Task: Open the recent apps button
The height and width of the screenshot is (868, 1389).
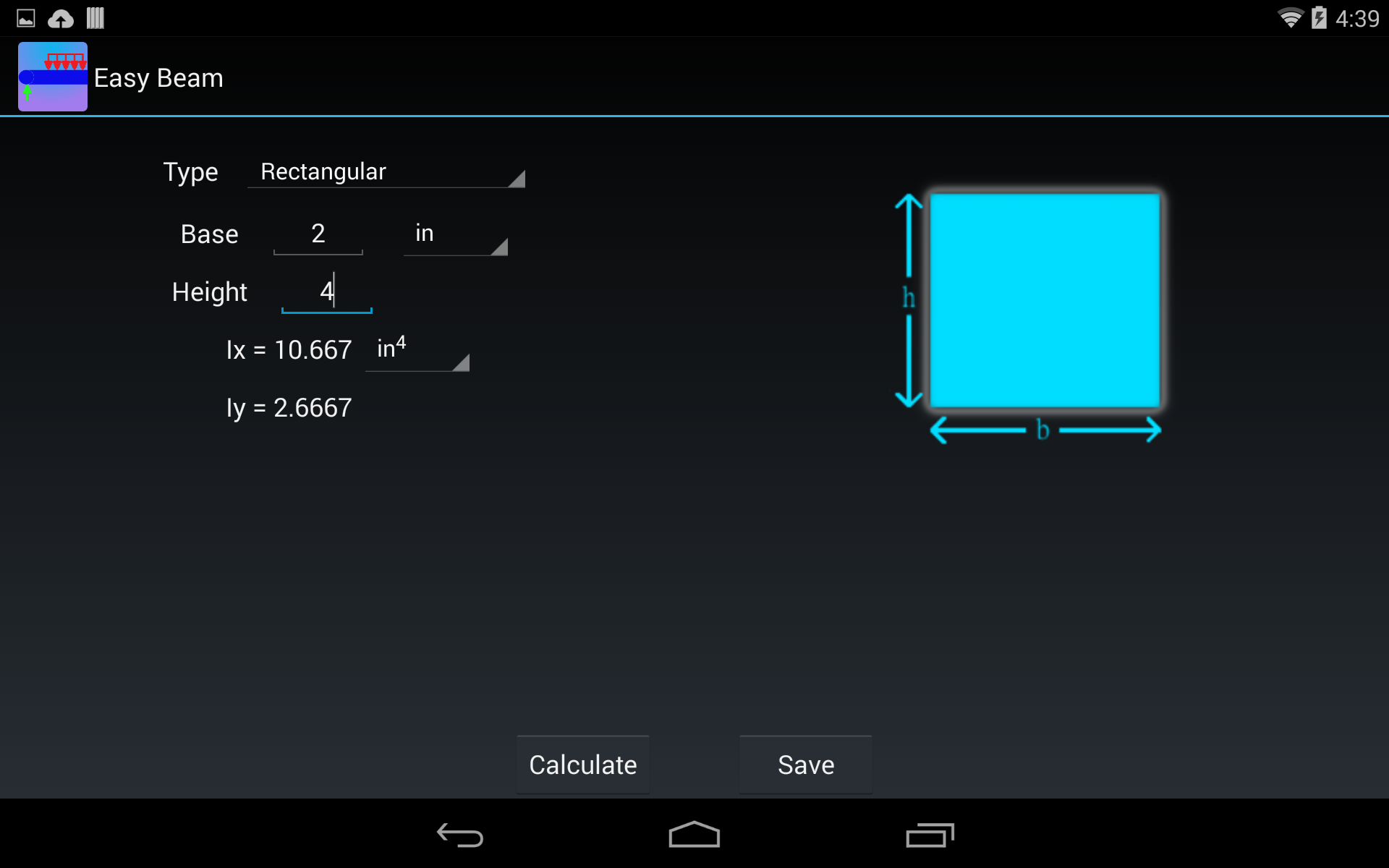Action: point(930,835)
